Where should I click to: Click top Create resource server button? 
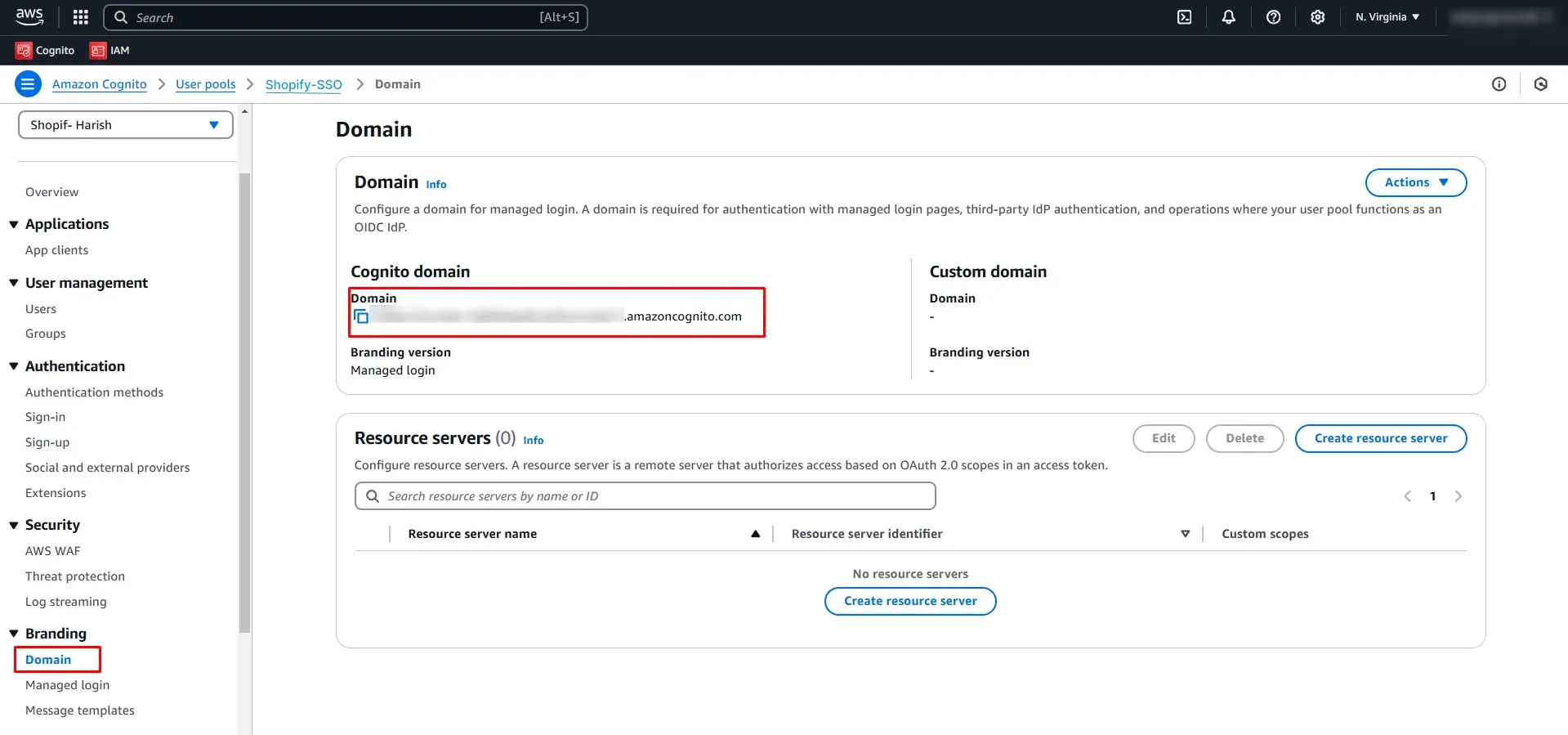pos(1381,438)
